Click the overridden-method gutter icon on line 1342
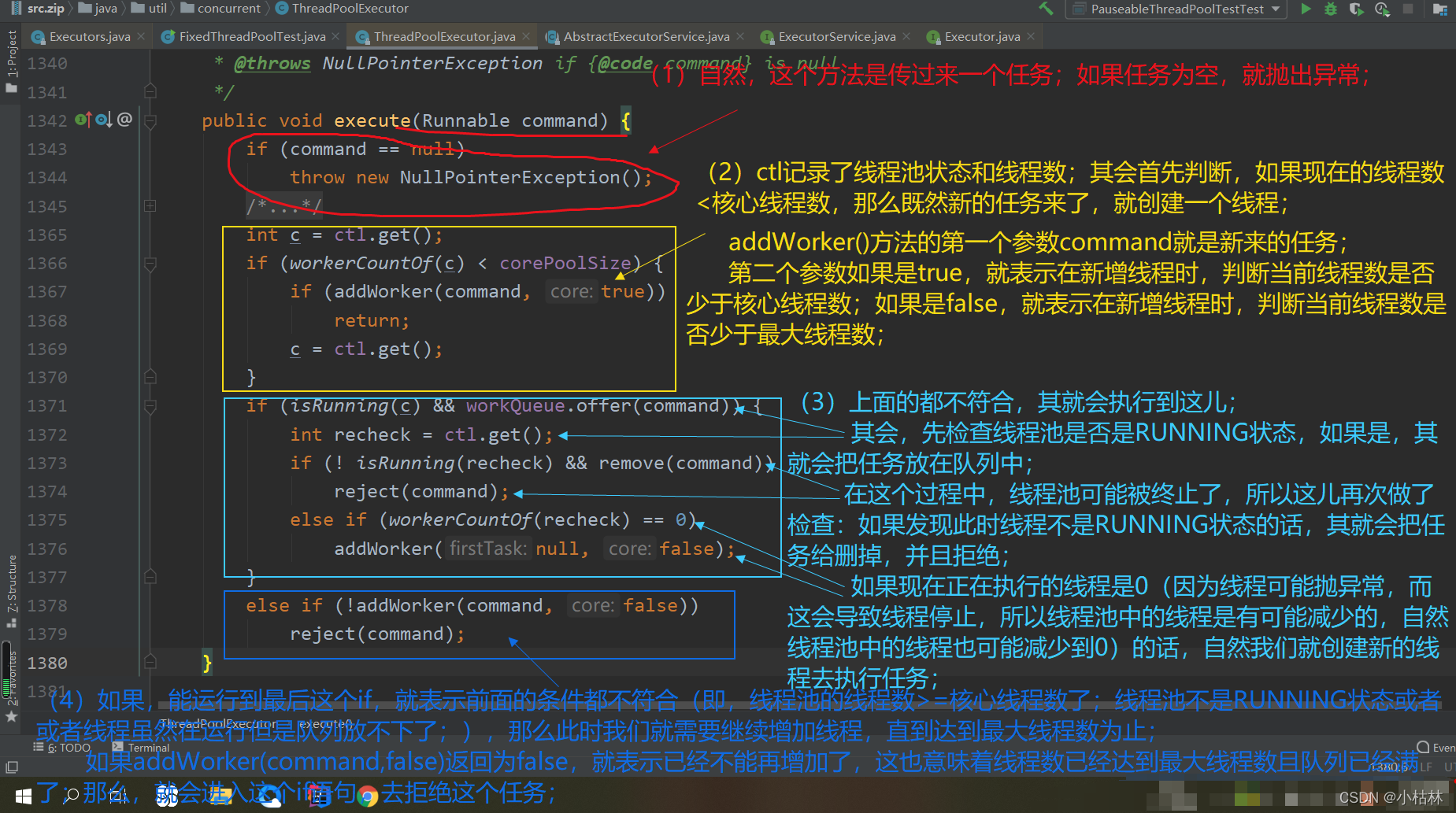 (x=104, y=120)
